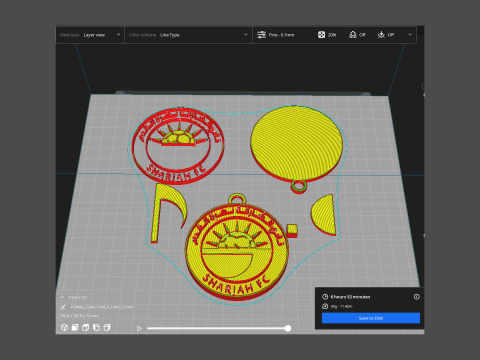
Task: Switch to left side view cube icon
Action: point(96,328)
